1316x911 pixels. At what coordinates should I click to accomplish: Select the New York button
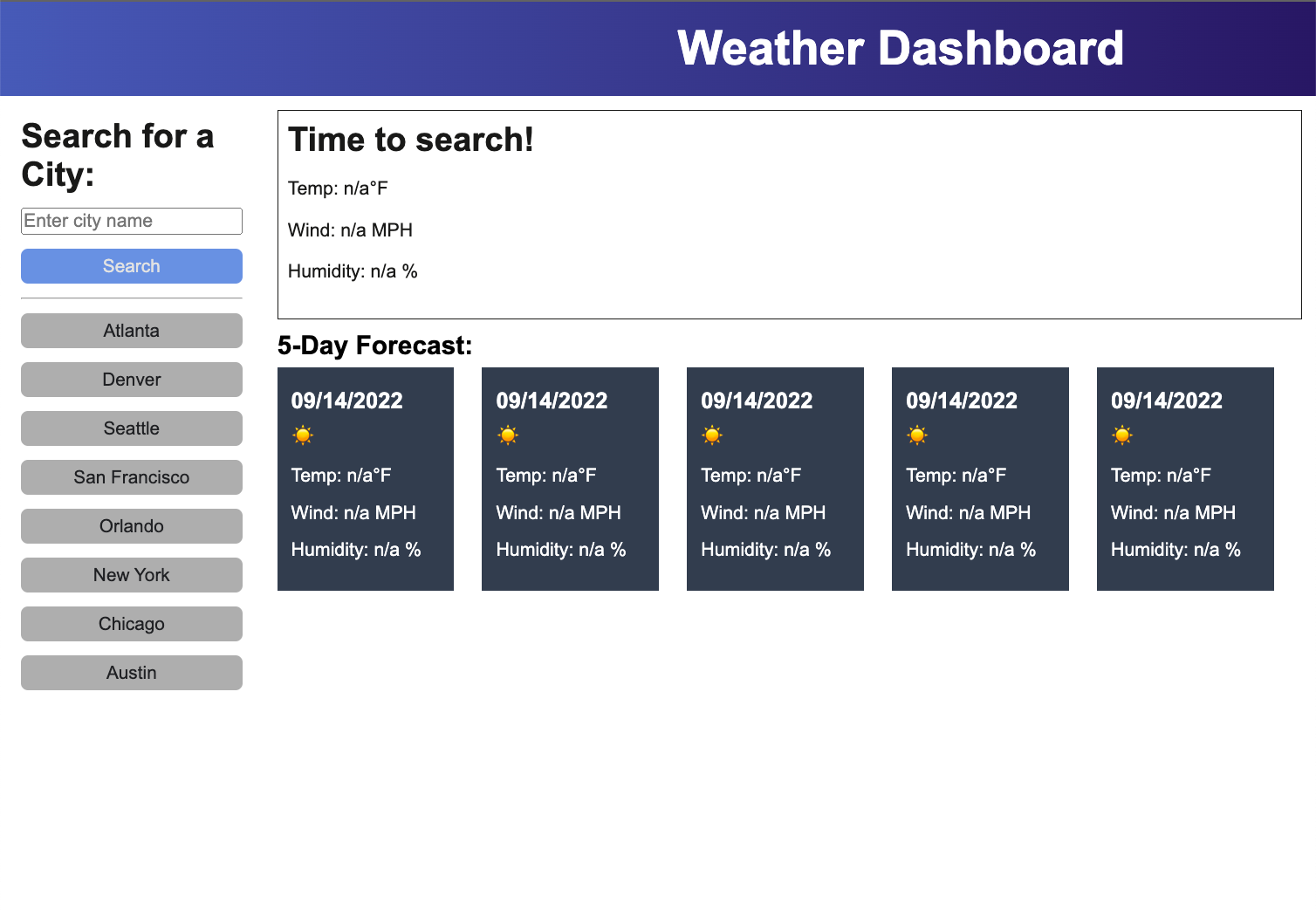point(132,575)
